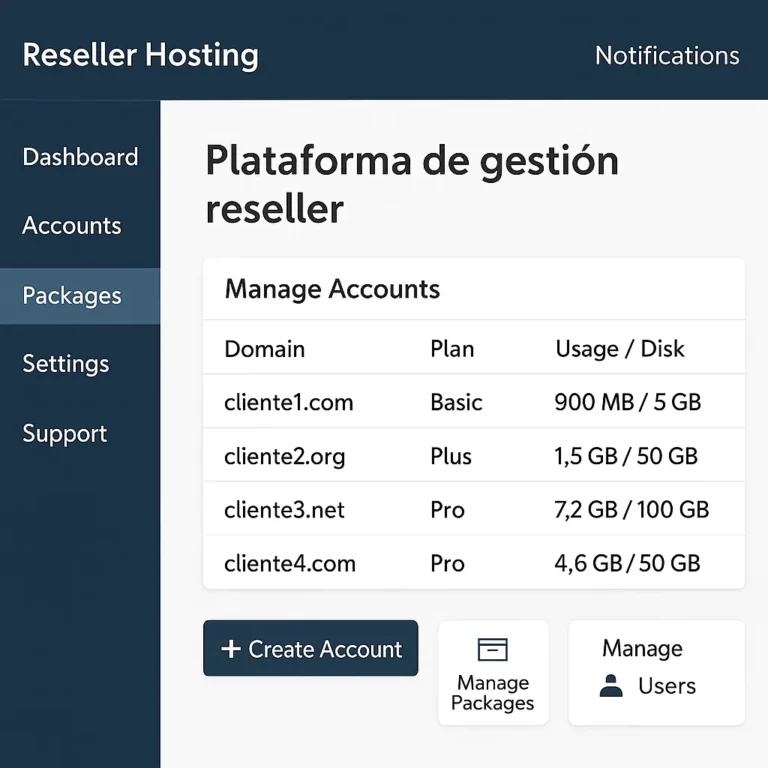
Task: Open Notifications in the top bar
Action: point(667,55)
